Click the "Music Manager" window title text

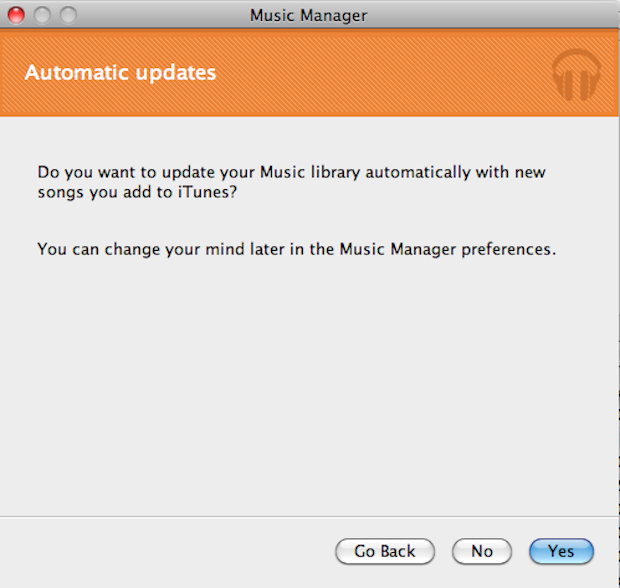[308, 15]
